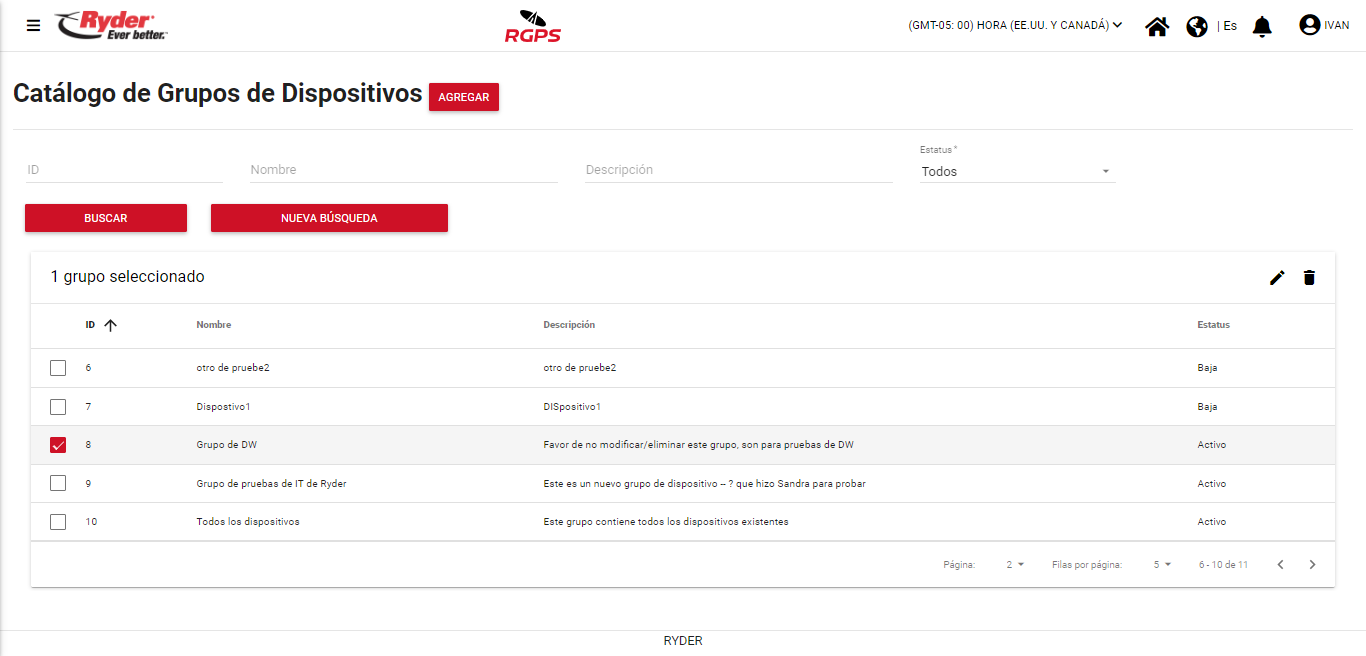This screenshot has height=656, width=1366.
Task: Delete selected group with trash icon
Action: pos(1309,278)
